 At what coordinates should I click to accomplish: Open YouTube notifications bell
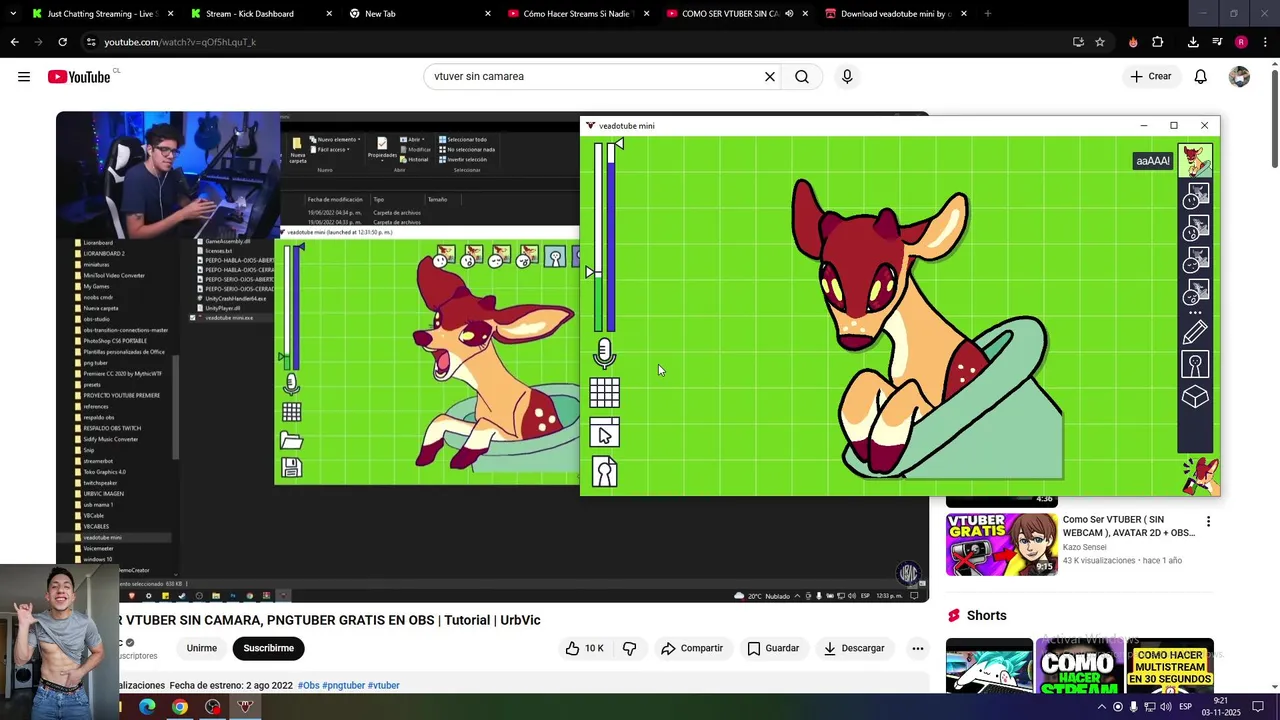(1201, 77)
